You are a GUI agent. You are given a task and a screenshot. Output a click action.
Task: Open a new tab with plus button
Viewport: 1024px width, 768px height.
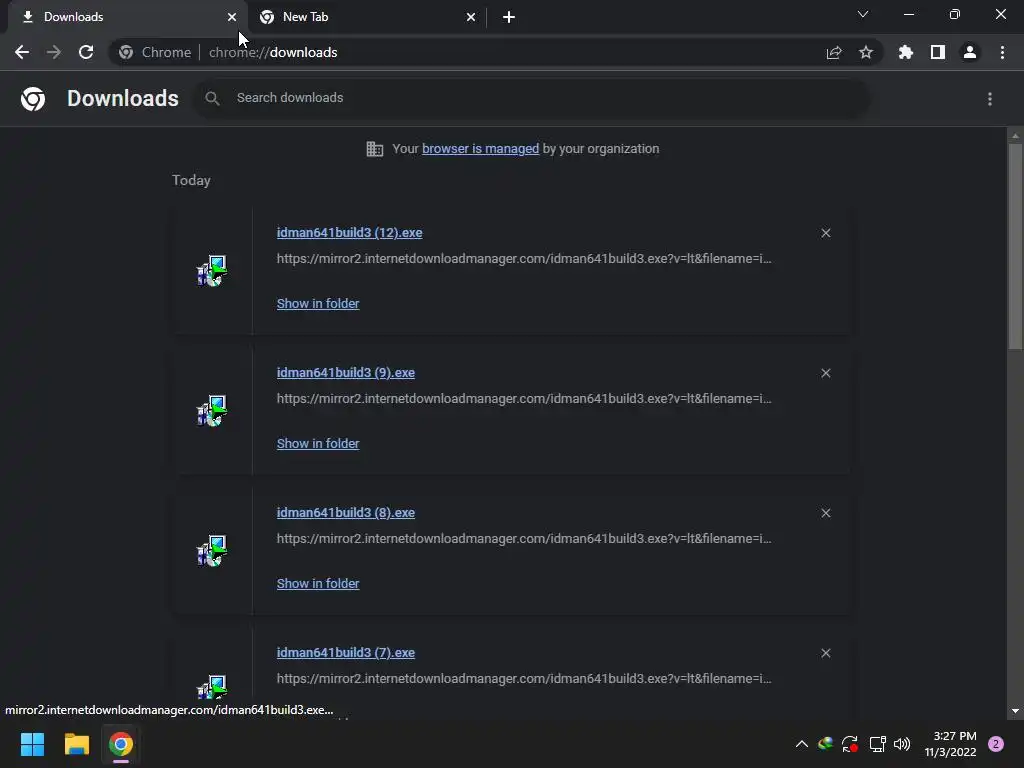click(x=509, y=17)
